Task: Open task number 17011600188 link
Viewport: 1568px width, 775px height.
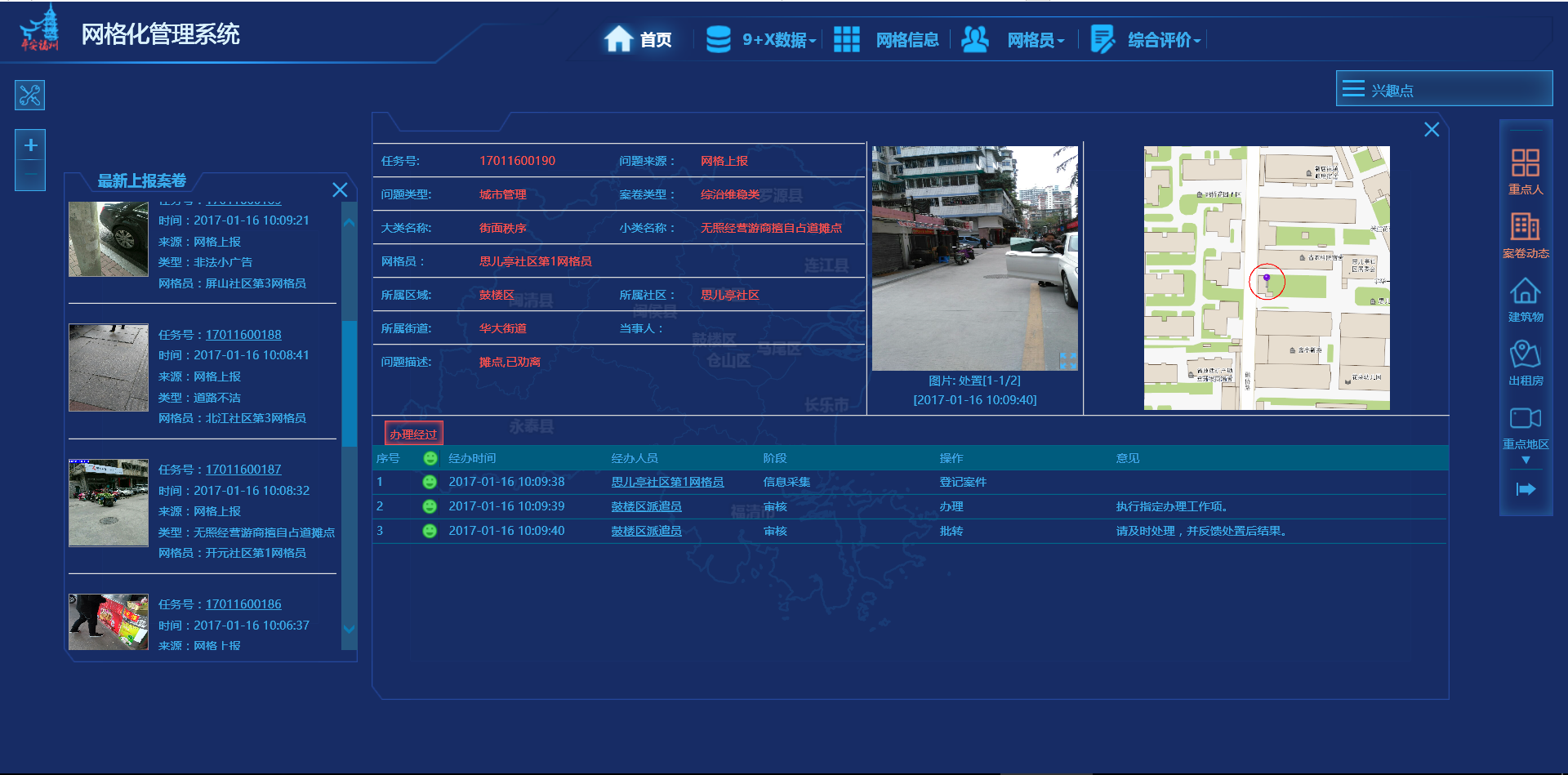Action: tap(243, 335)
